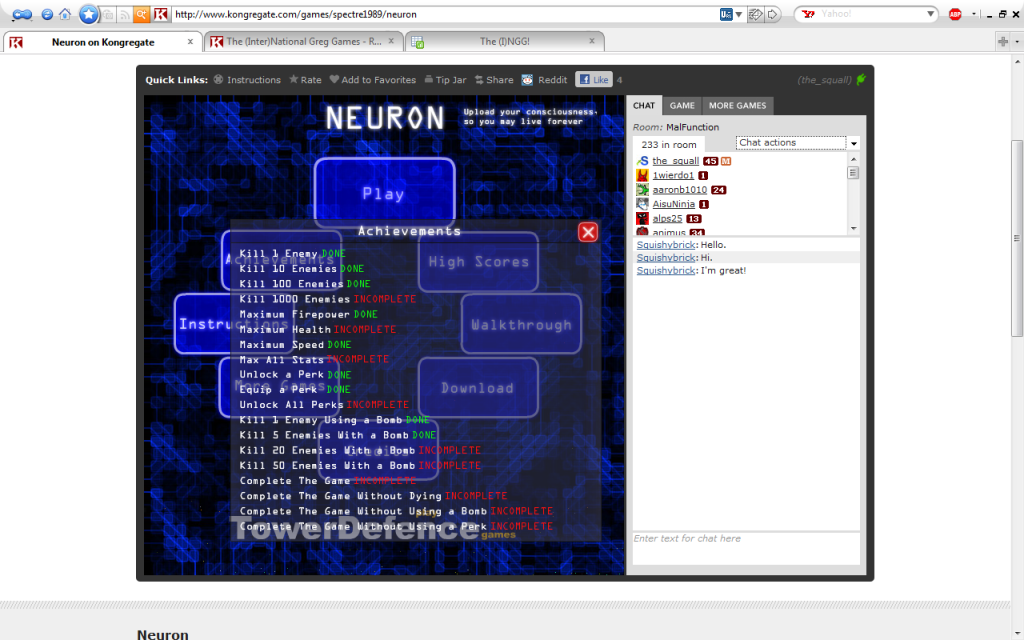Click the user list scrollbar thumb

853,172
